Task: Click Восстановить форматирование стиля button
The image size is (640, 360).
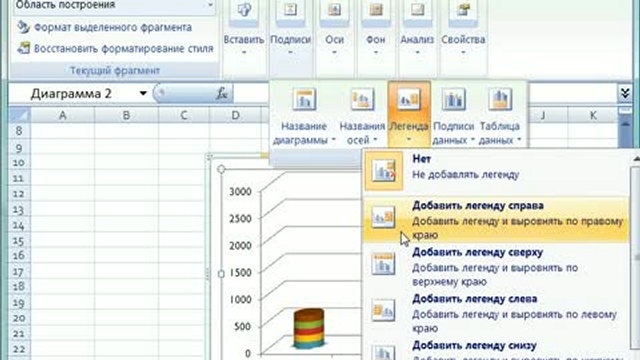Action: (x=116, y=48)
